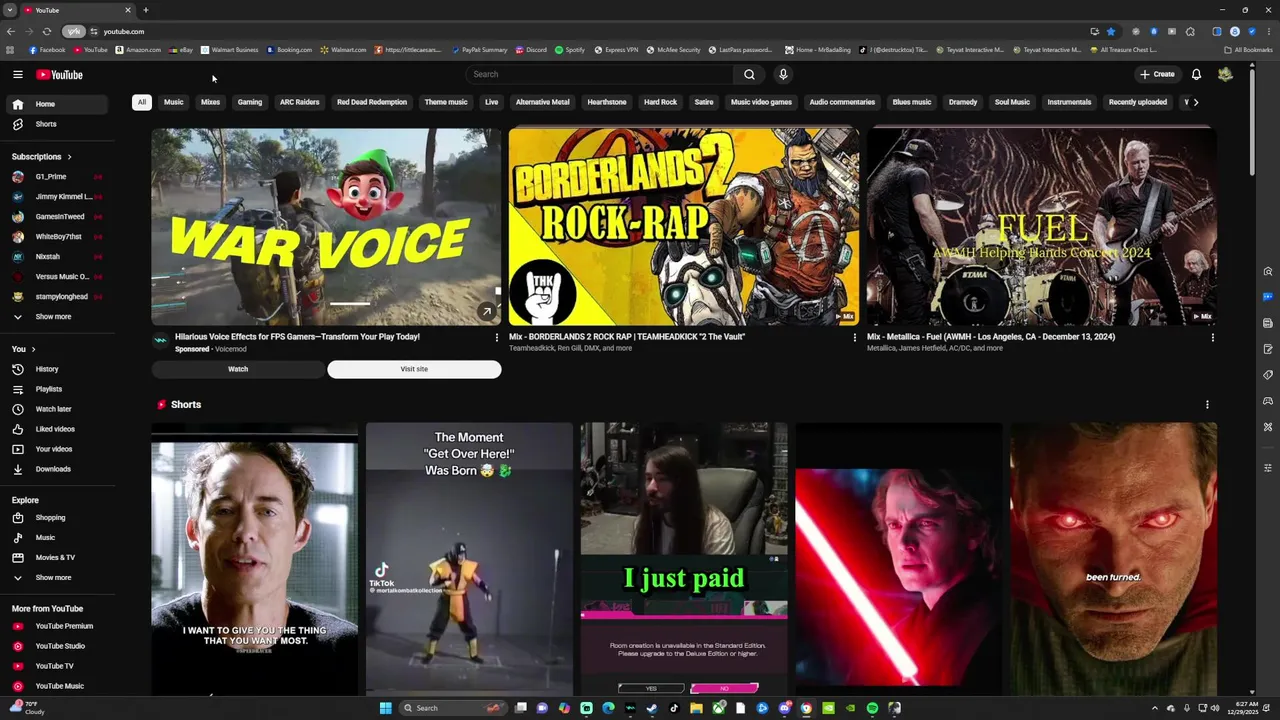The image size is (1280, 720).
Task: Open the Borderlands 2 Rock-Rap thumbnail
Action: [684, 227]
